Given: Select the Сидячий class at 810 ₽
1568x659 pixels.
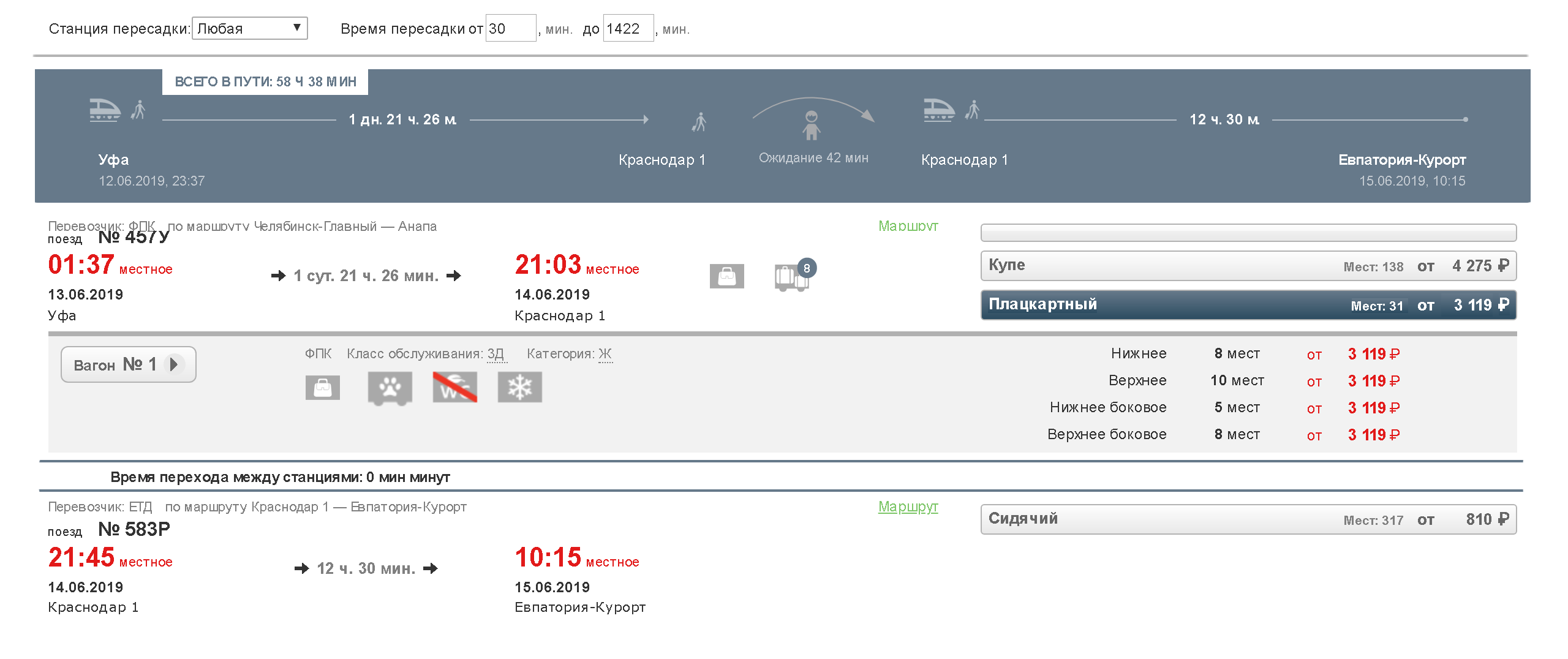Looking at the screenshot, I should 1248,519.
